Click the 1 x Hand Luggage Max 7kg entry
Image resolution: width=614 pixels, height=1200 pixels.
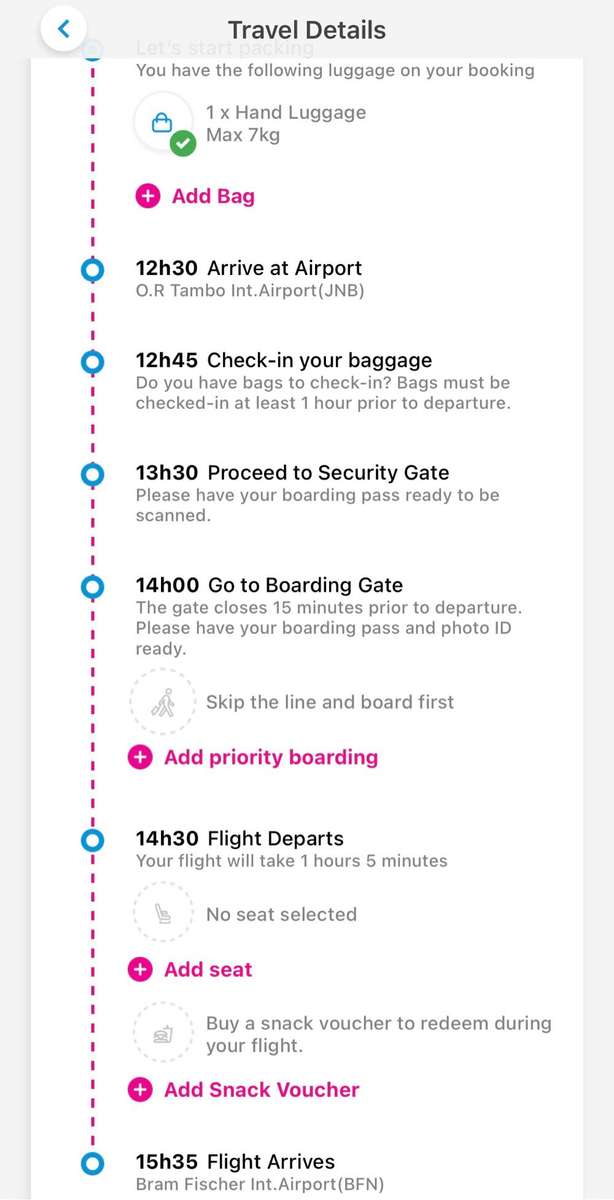[x=285, y=125]
